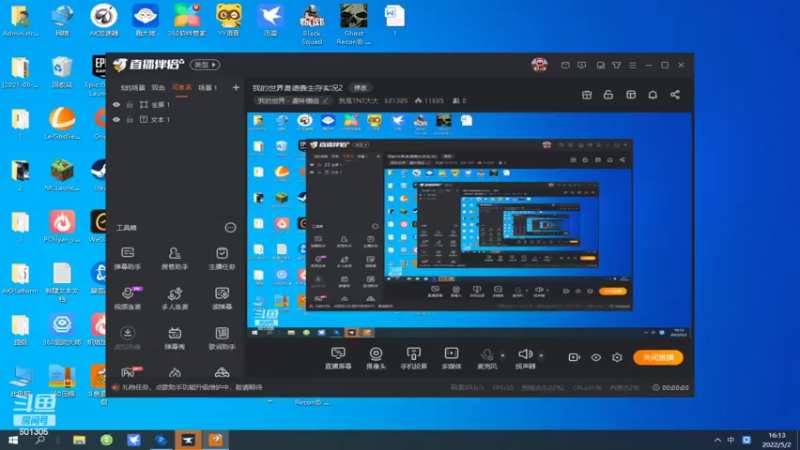This screenshot has width=800, height=450.
Task: Click the 修改 button next to the stream title
Action: point(360,88)
